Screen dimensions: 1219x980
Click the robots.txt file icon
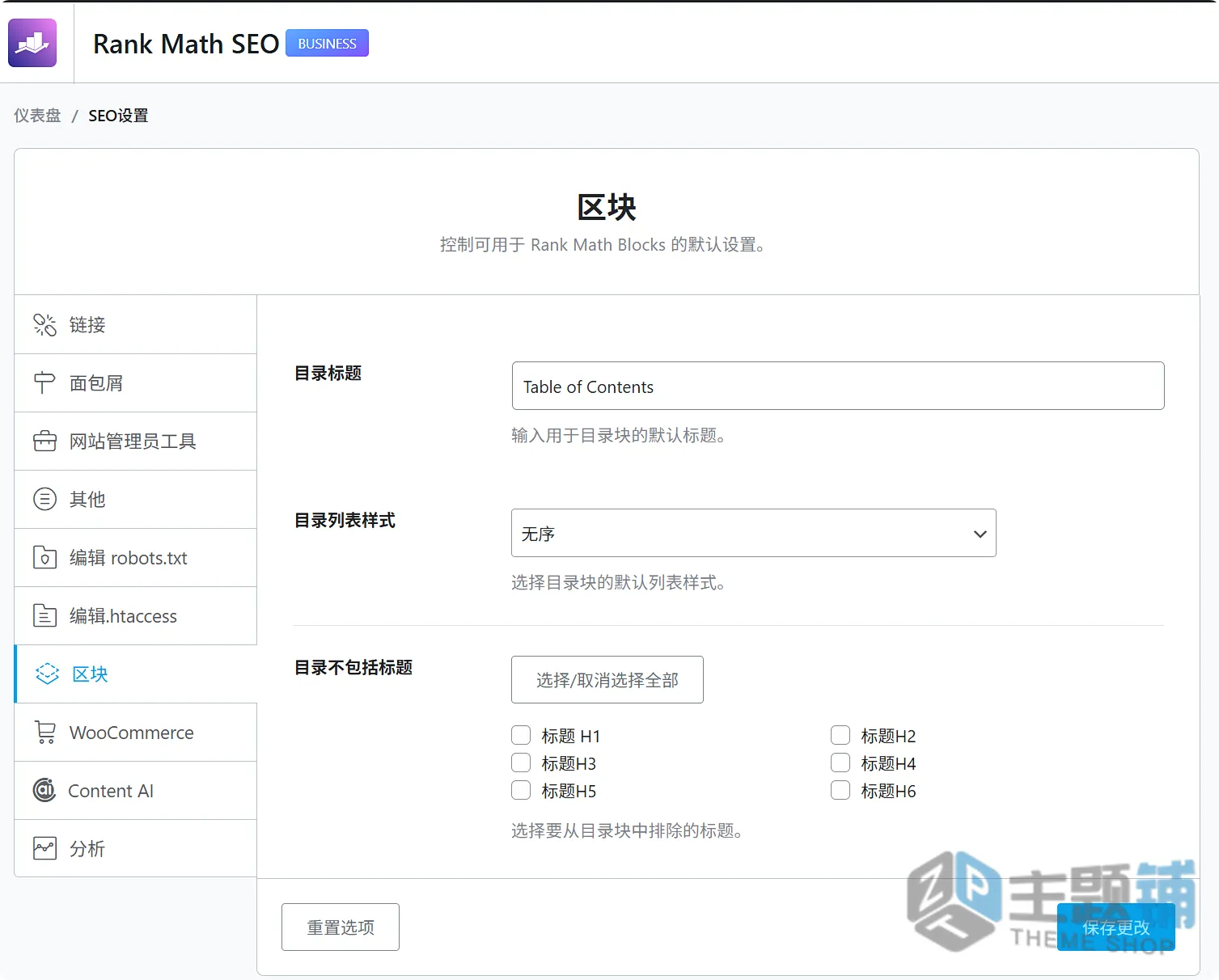coord(44,558)
